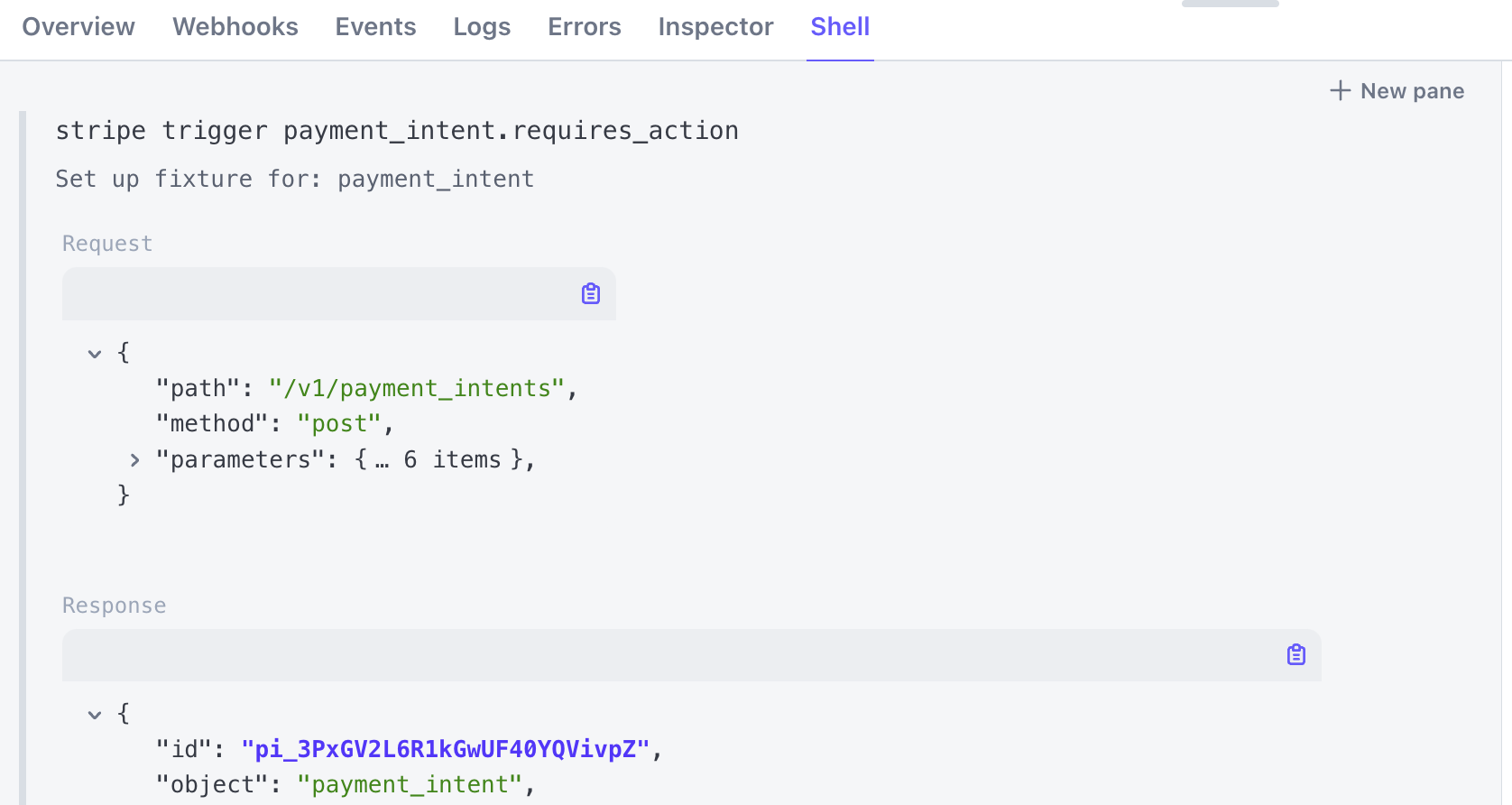The image size is (1512, 805).
Task: Click the "6 items" parameters summary
Action: (x=451, y=460)
